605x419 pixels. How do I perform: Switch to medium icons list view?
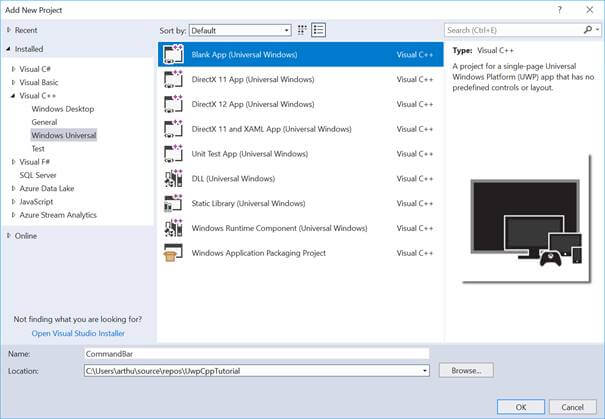point(318,30)
